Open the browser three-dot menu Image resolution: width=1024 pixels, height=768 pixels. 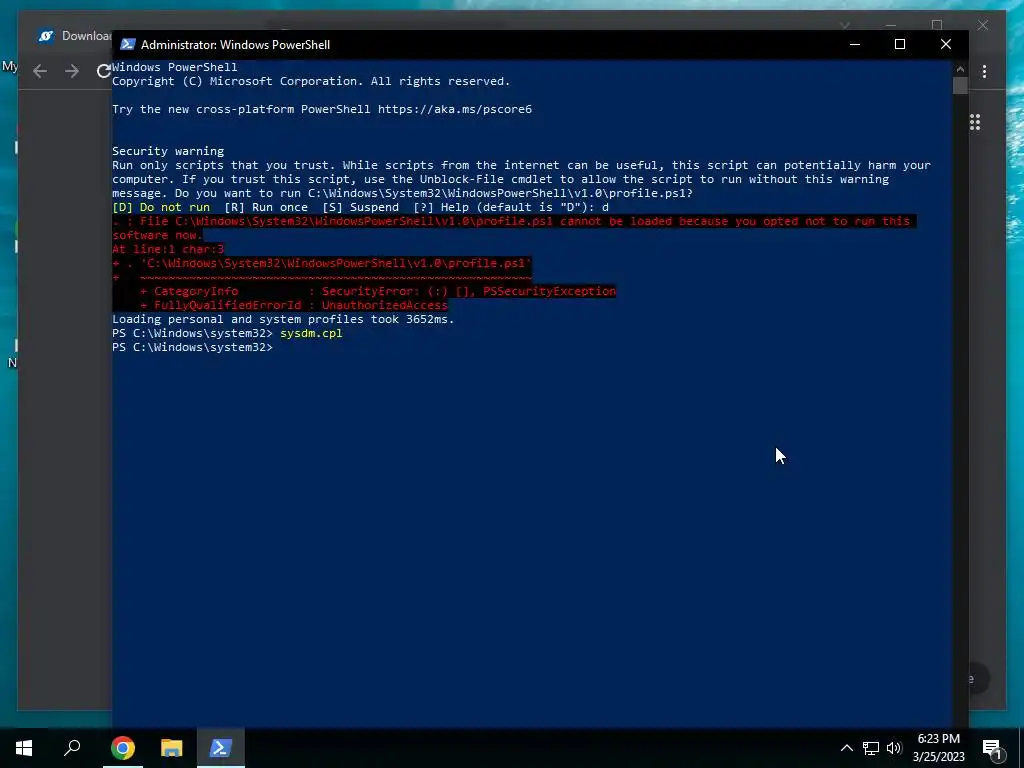coord(984,71)
